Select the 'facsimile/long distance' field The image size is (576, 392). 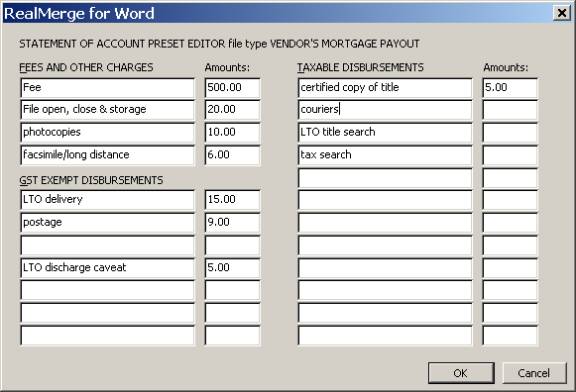pyautogui.click(x=107, y=155)
